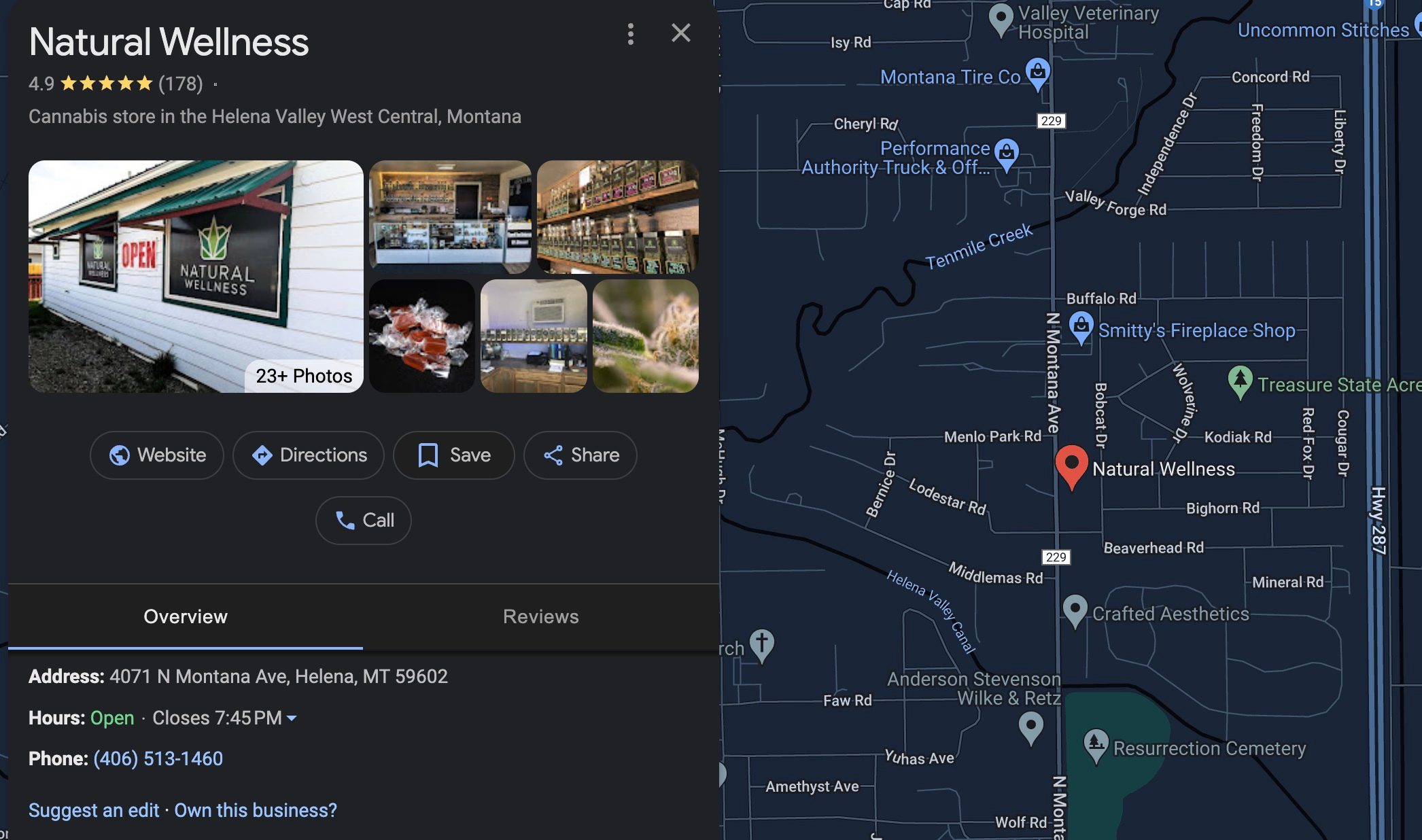1422x840 pixels.
Task: Open the business Website button
Action: coord(157,455)
